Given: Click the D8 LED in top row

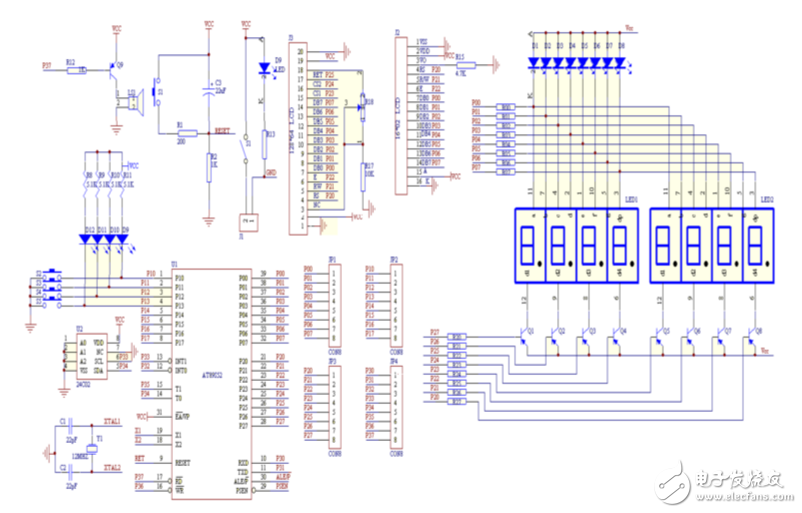Looking at the screenshot, I should (620, 61).
